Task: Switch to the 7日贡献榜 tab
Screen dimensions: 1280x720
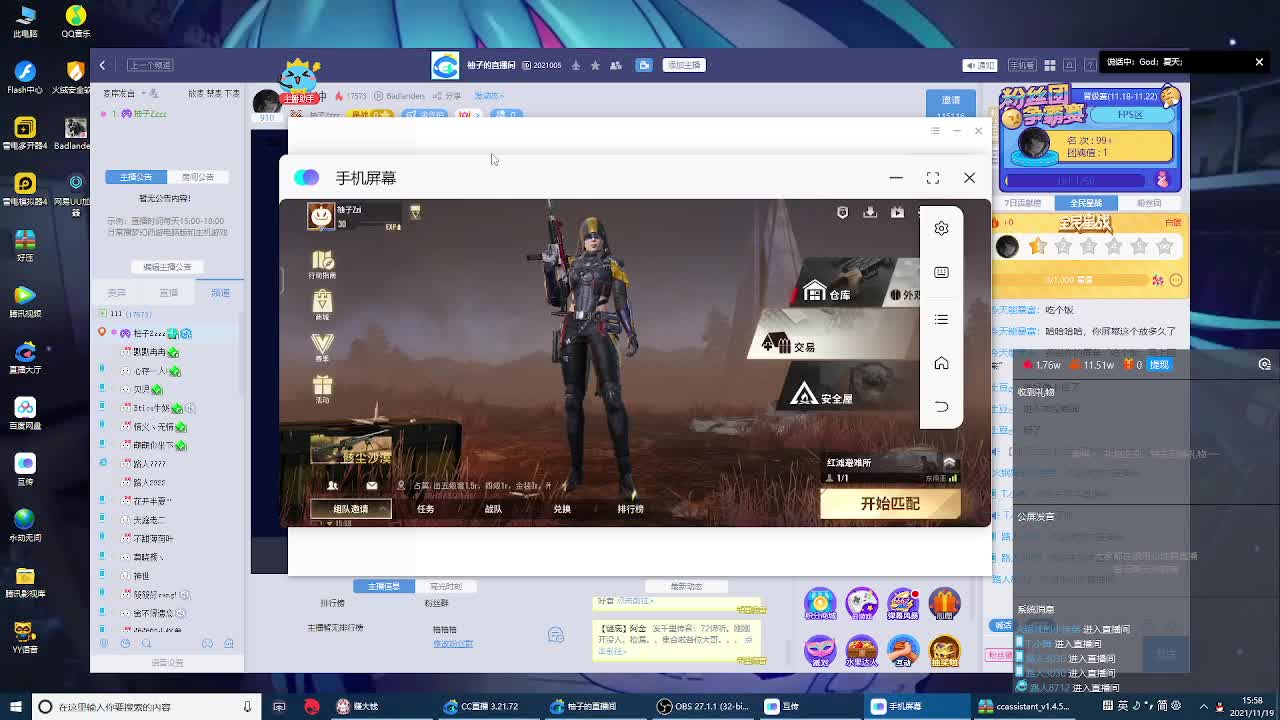Action: tap(1024, 203)
